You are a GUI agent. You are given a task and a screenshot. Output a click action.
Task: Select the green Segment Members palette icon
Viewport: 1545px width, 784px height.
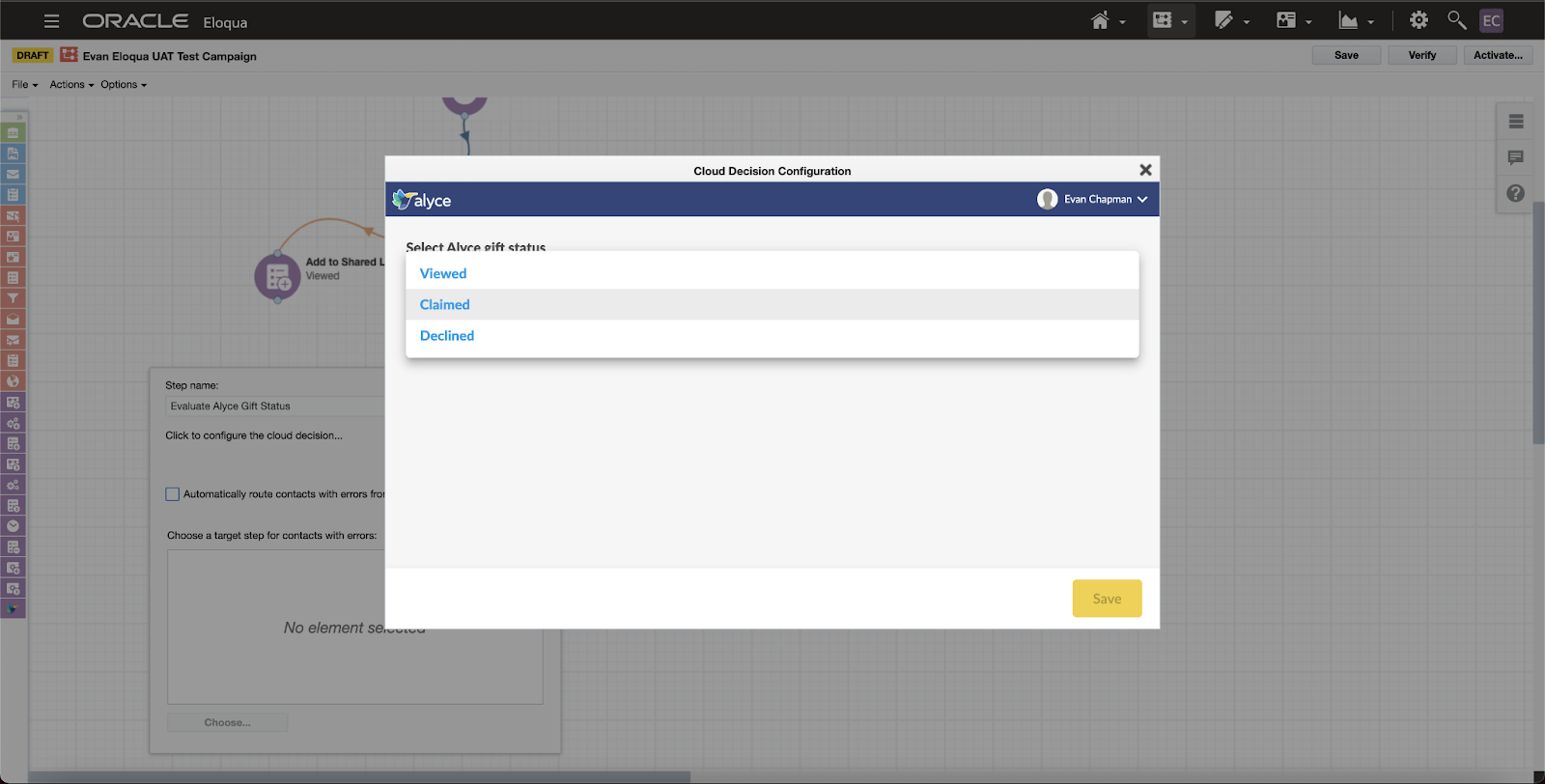pyautogui.click(x=14, y=133)
